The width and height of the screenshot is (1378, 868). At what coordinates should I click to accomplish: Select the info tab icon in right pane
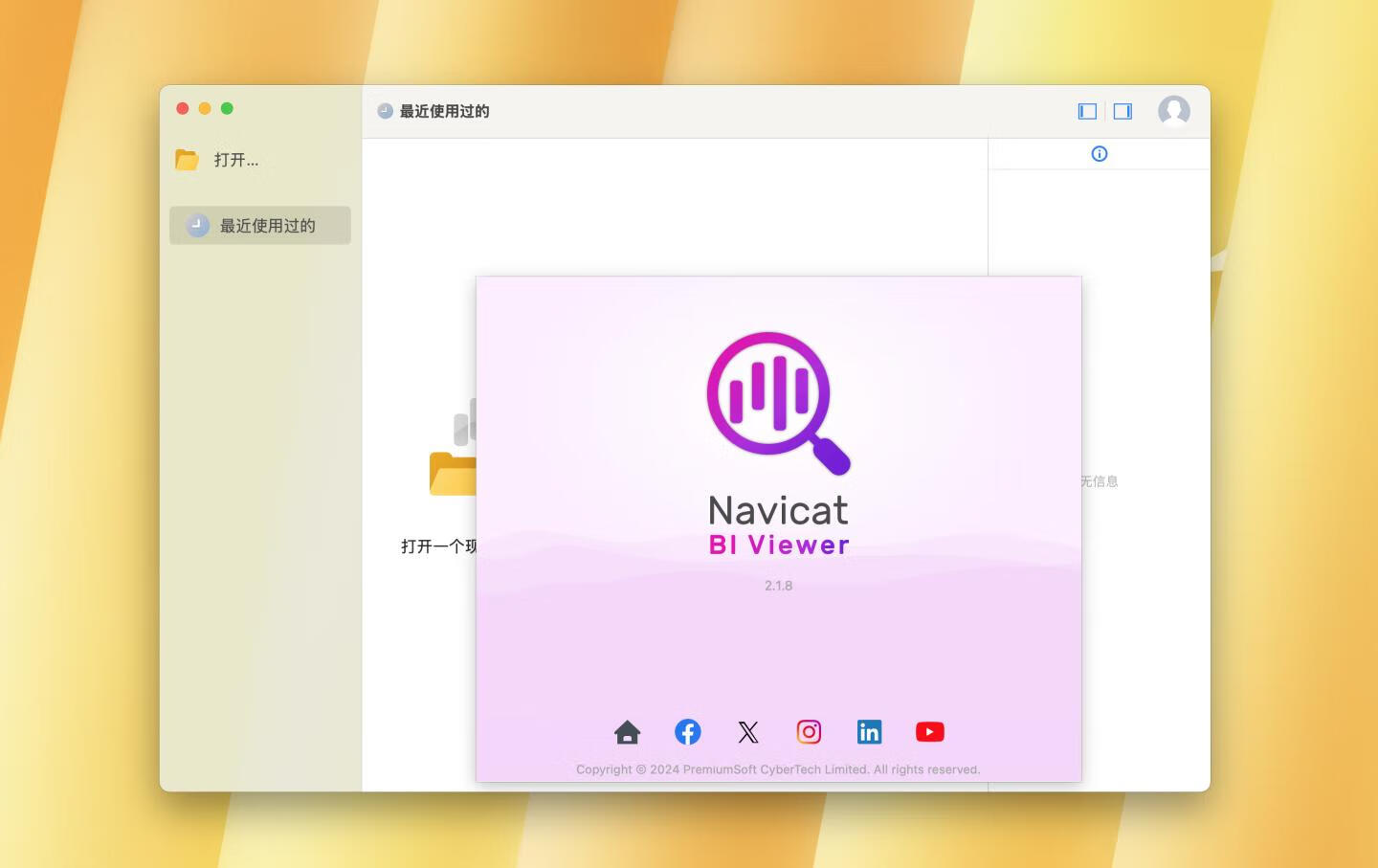[x=1100, y=153]
